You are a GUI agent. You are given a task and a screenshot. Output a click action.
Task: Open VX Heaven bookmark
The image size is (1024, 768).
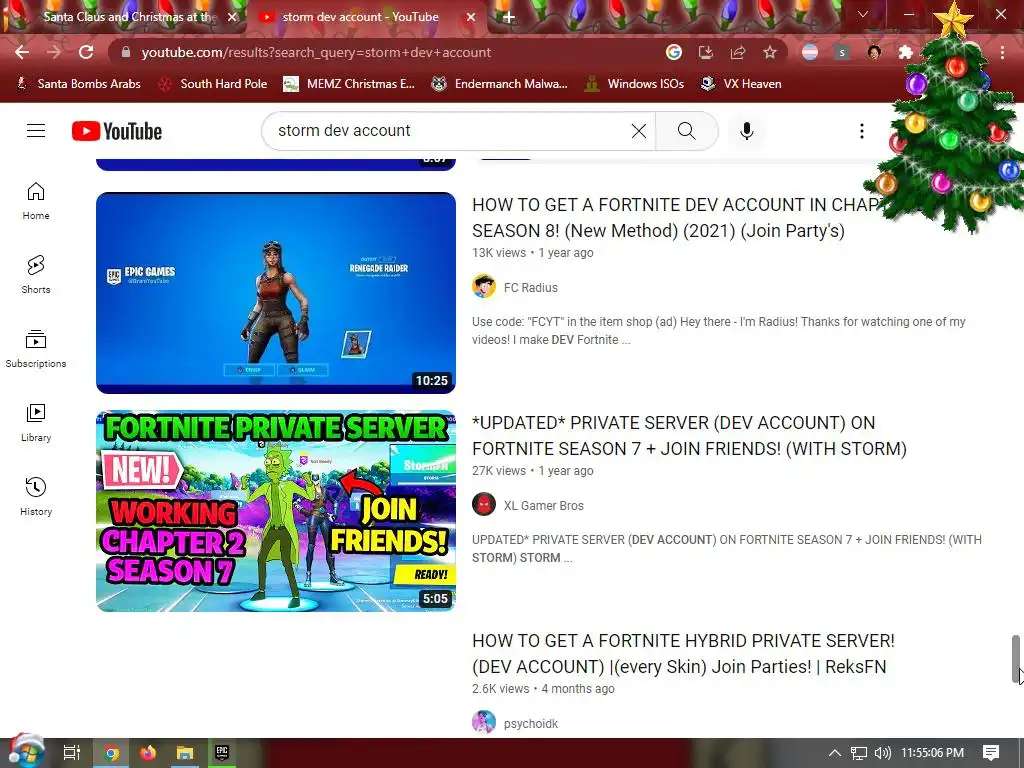coord(741,84)
